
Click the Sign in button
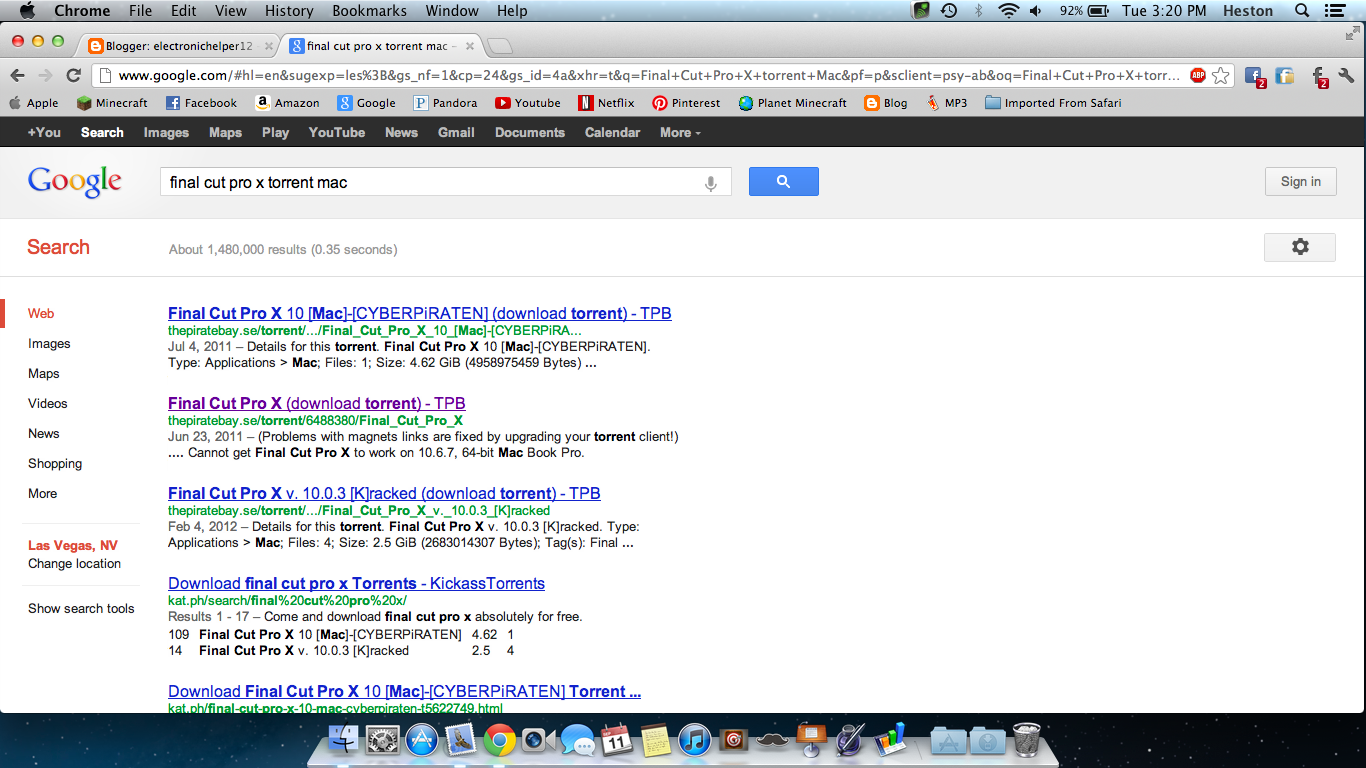tap(1300, 181)
